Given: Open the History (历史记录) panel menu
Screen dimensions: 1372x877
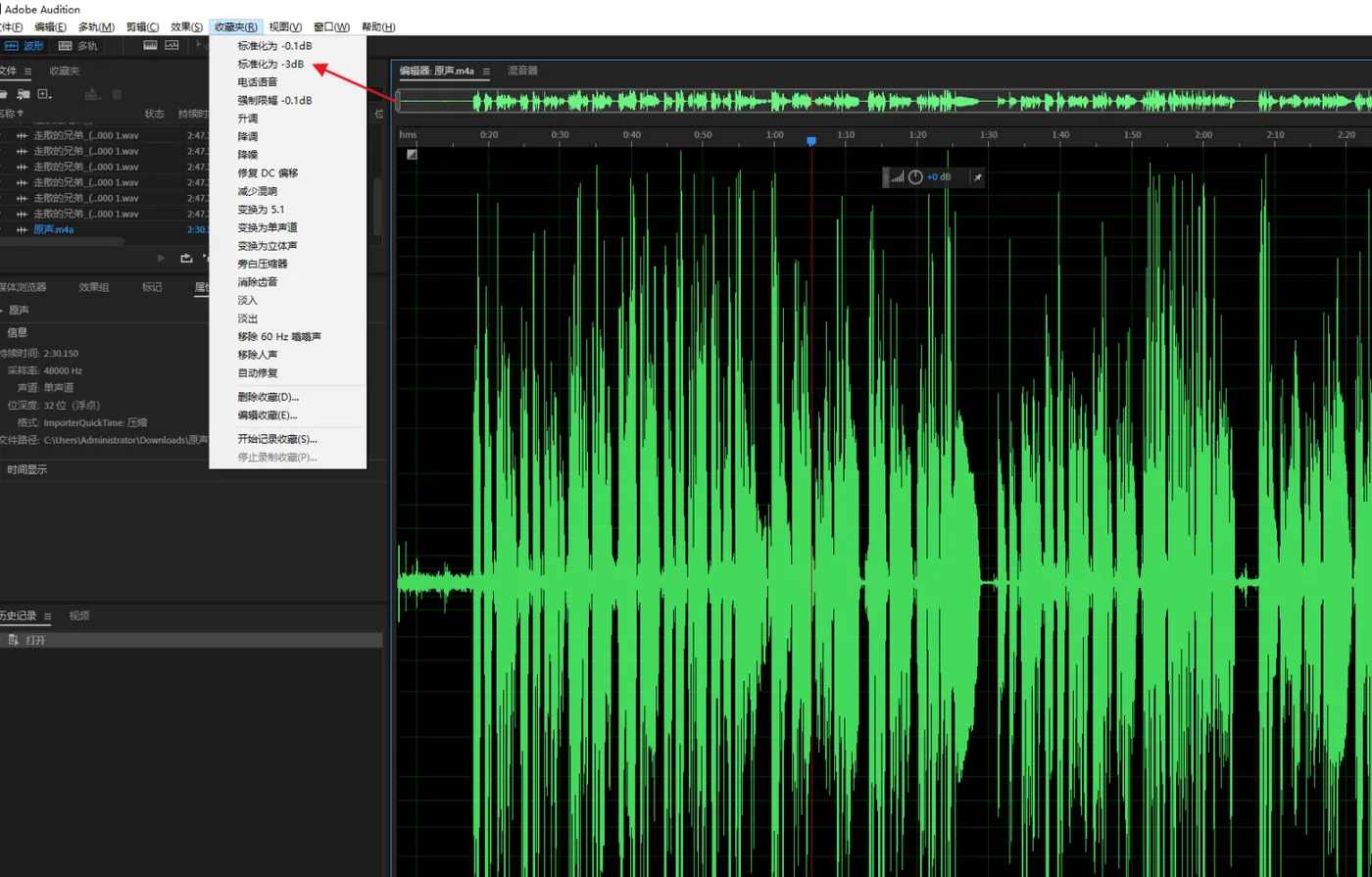Looking at the screenshot, I should click(x=47, y=616).
